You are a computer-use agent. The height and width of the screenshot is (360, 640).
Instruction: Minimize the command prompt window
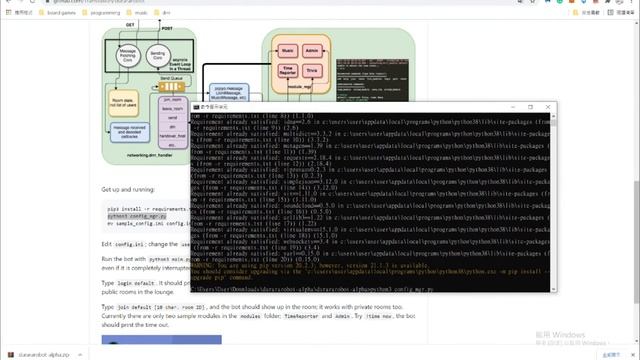point(513,107)
